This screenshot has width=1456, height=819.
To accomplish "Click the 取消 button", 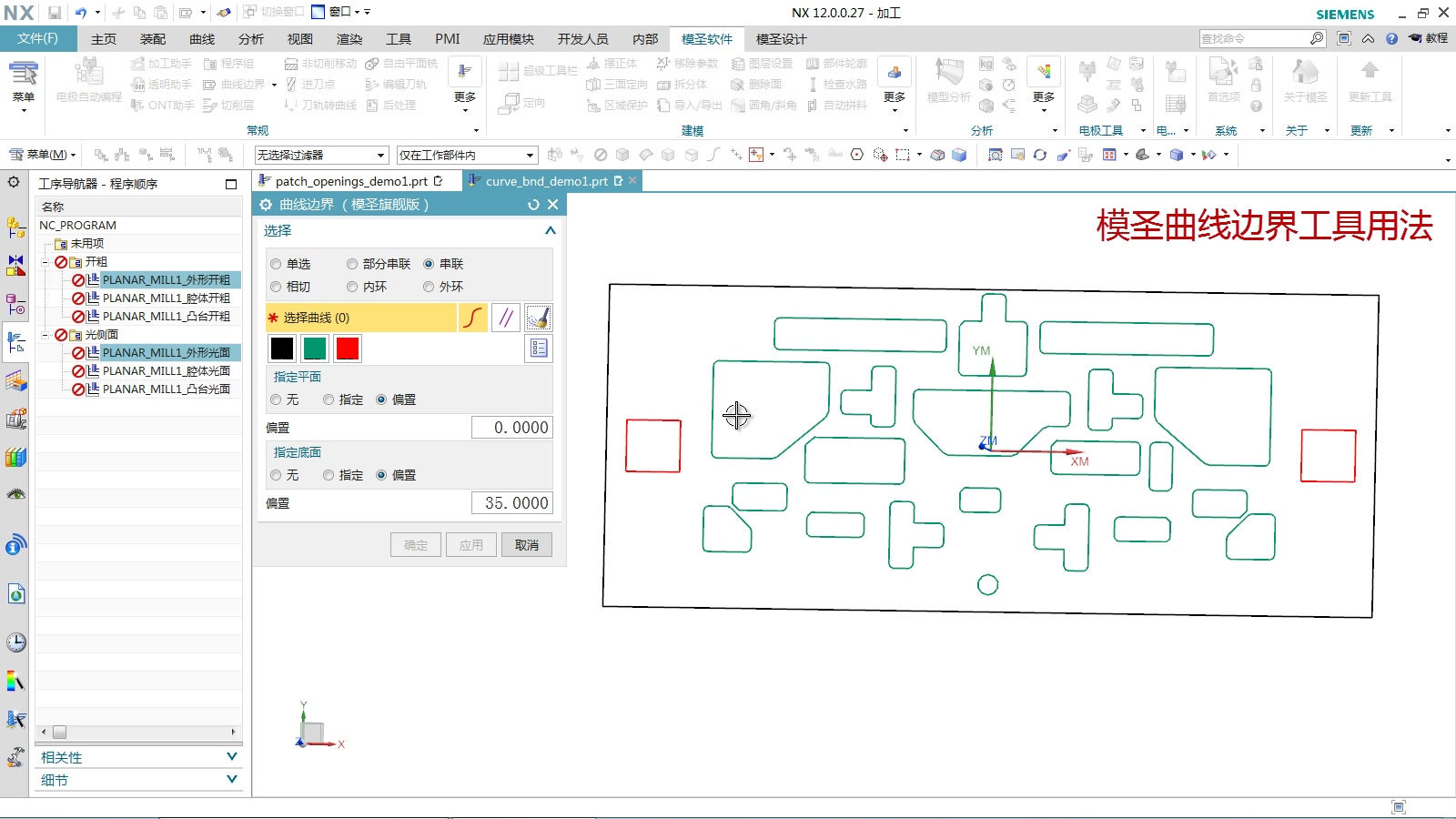I will (527, 545).
